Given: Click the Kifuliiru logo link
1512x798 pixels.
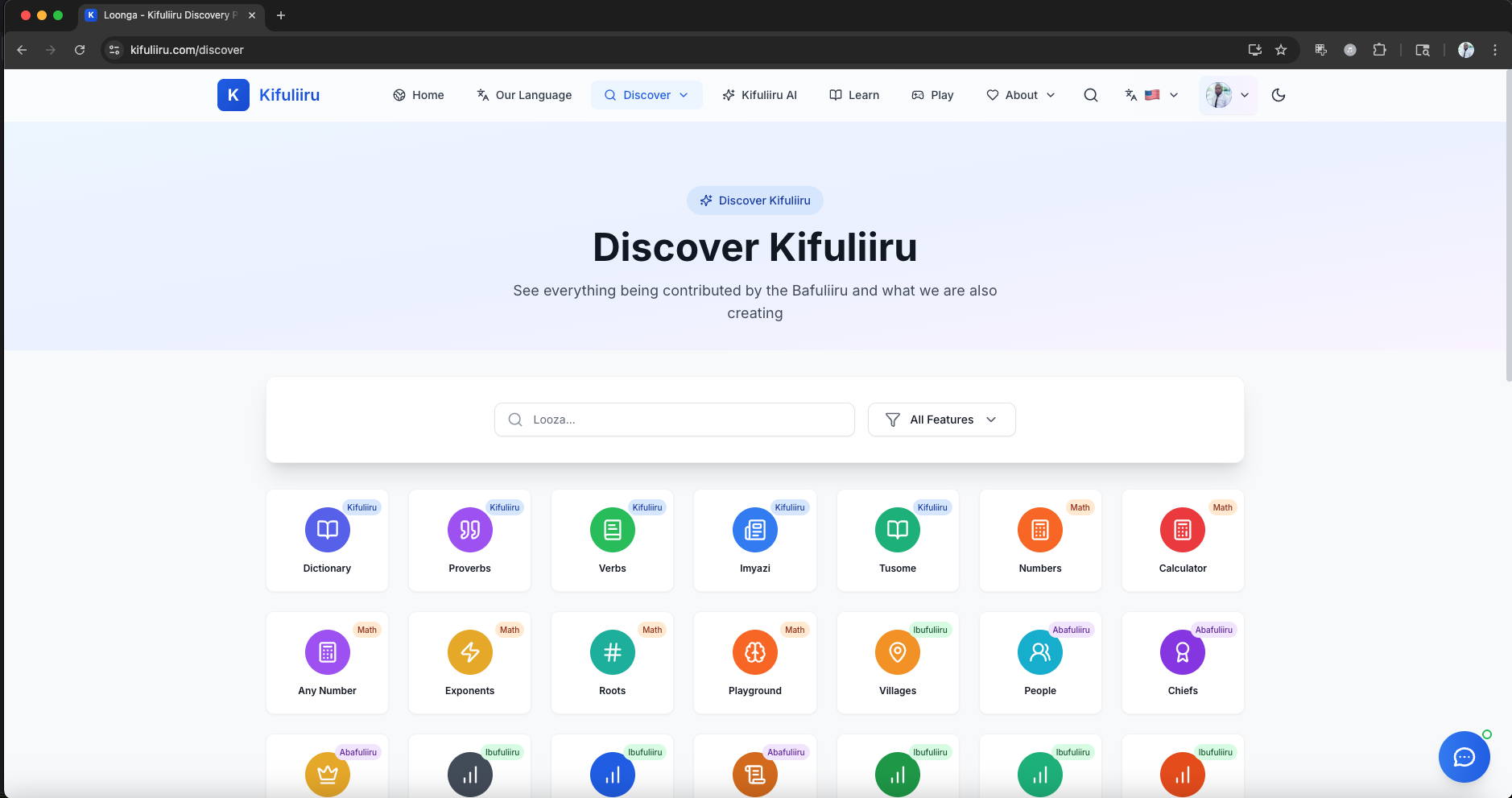Looking at the screenshot, I should [x=269, y=95].
